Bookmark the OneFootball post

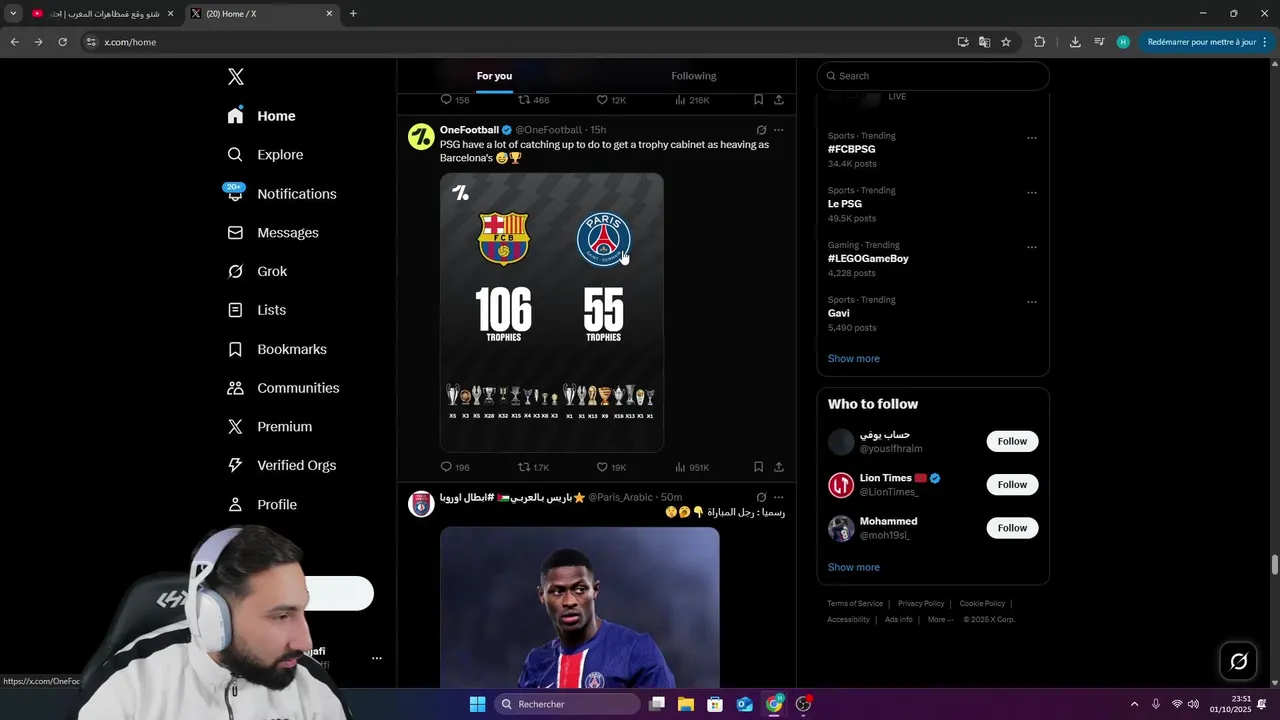pyautogui.click(x=759, y=467)
